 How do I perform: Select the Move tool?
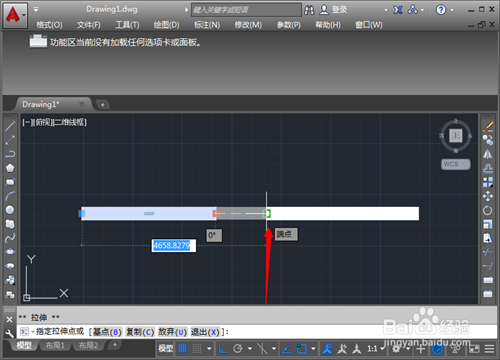tap(488, 196)
